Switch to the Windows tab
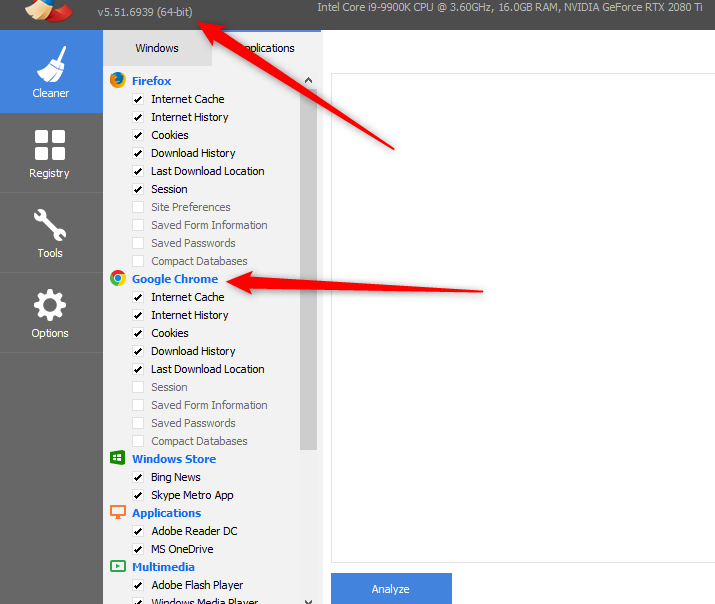The image size is (715, 604). [x=157, y=48]
